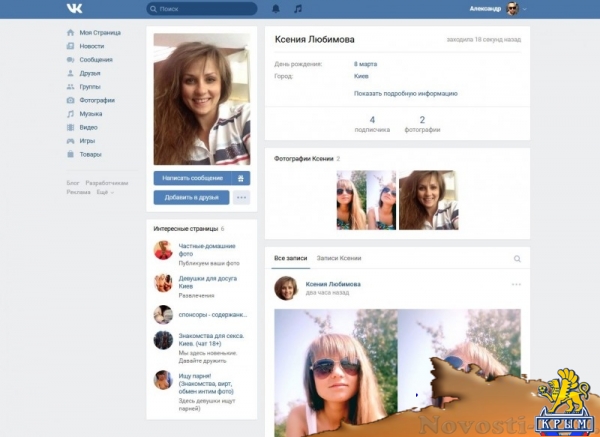
Task: Expand the Александр account menu
Action: coord(497,9)
